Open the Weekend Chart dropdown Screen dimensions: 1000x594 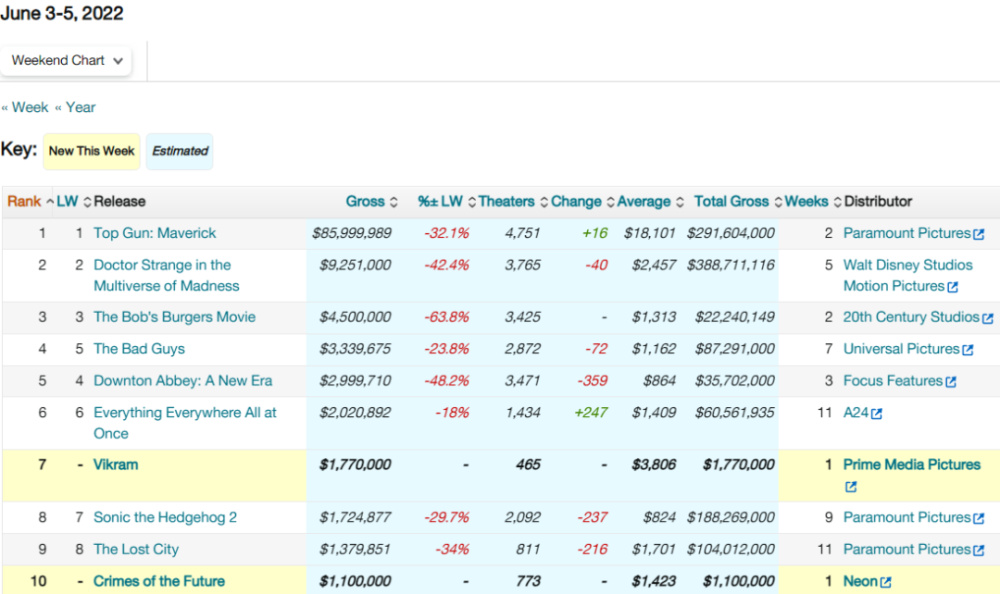point(66,60)
